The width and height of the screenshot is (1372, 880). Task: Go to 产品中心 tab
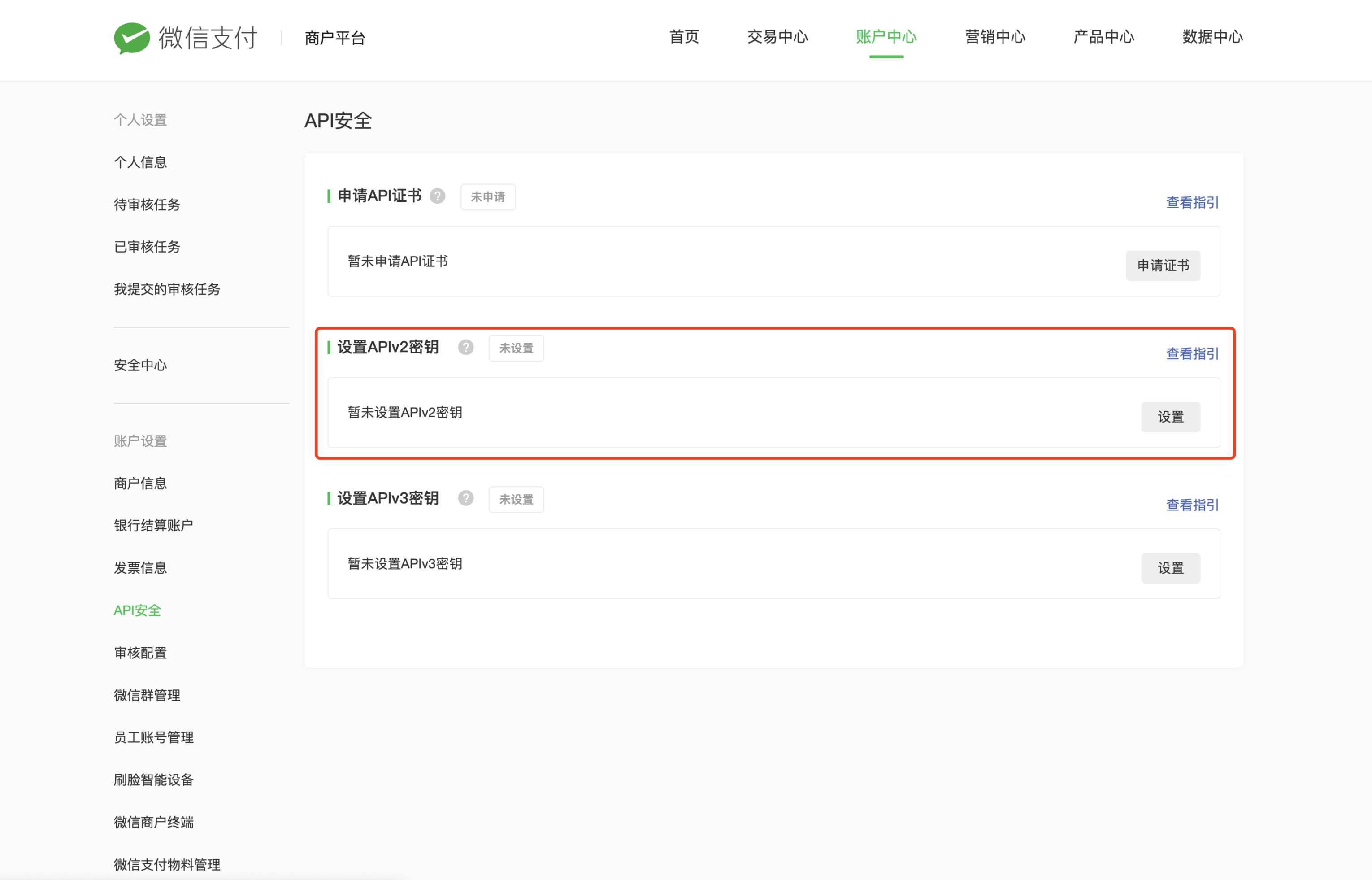1103,37
